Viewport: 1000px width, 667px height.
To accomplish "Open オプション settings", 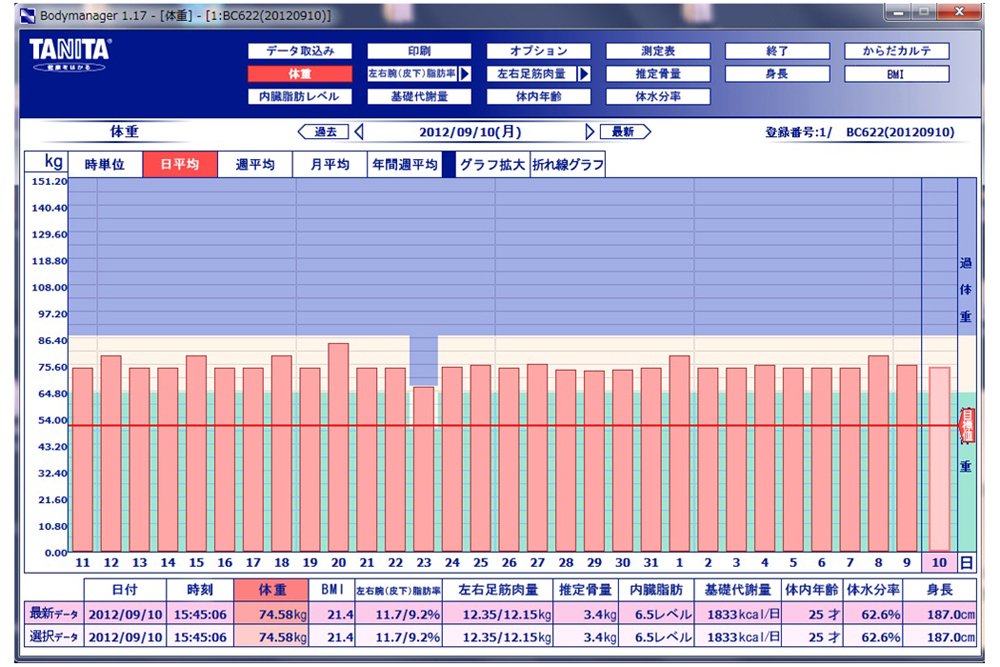I will [x=539, y=51].
